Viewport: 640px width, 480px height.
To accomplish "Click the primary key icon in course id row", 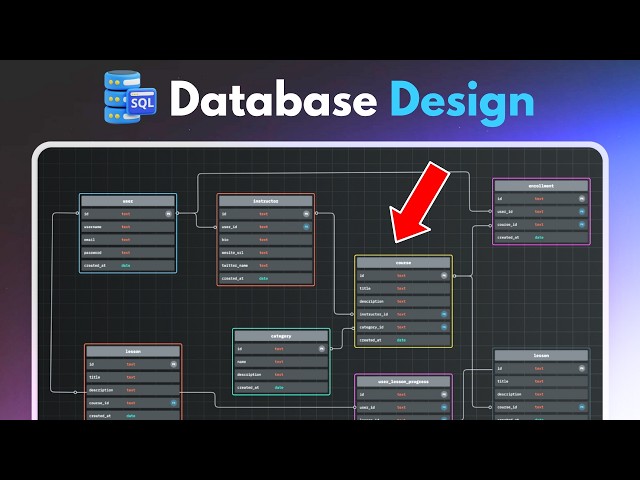I will (x=444, y=276).
